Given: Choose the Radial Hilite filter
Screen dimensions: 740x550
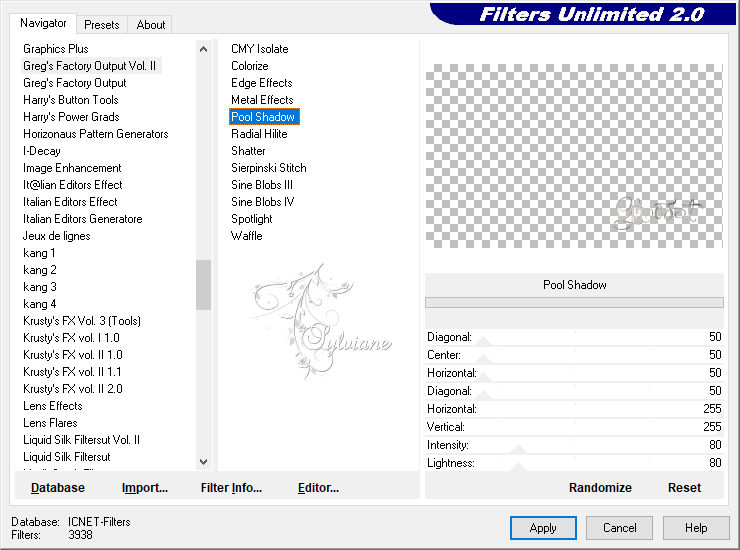Looking at the screenshot, I should [259, 134].
